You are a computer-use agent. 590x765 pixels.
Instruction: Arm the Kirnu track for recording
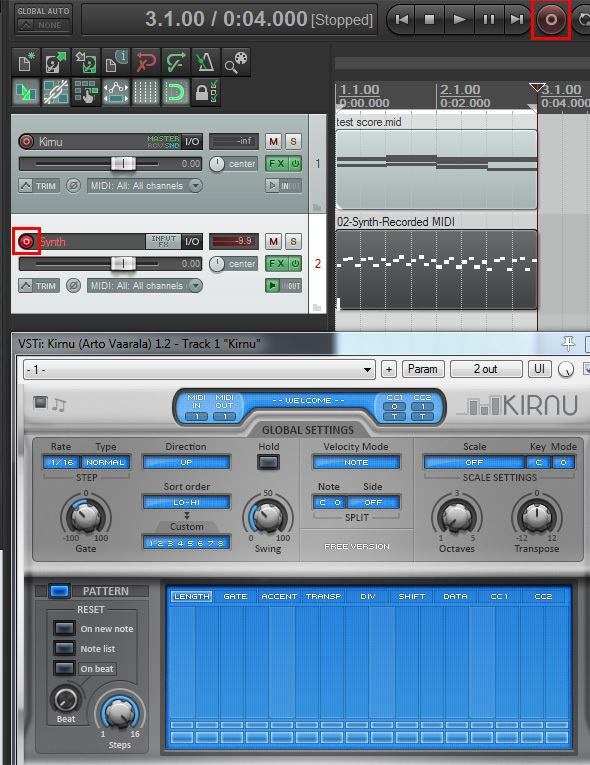26,141
